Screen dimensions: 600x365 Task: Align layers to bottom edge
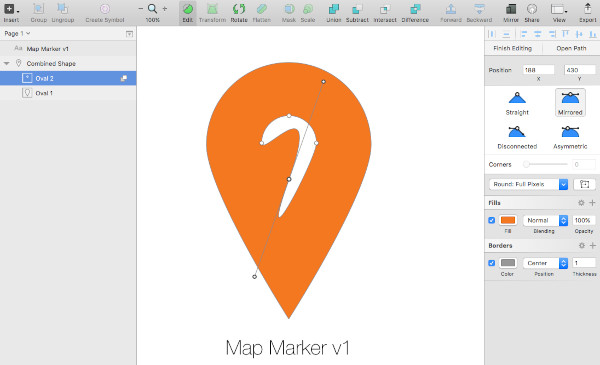593,34
